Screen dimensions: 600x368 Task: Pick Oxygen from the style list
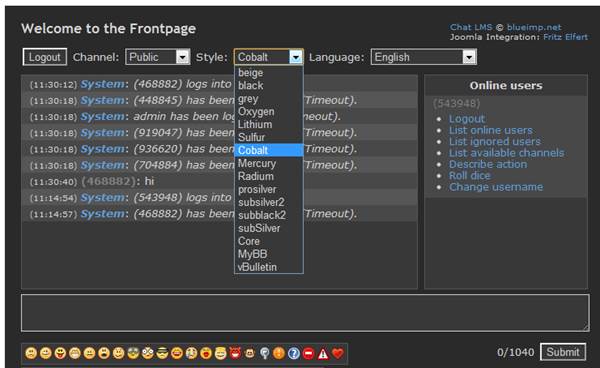click(x=269, y=111)
